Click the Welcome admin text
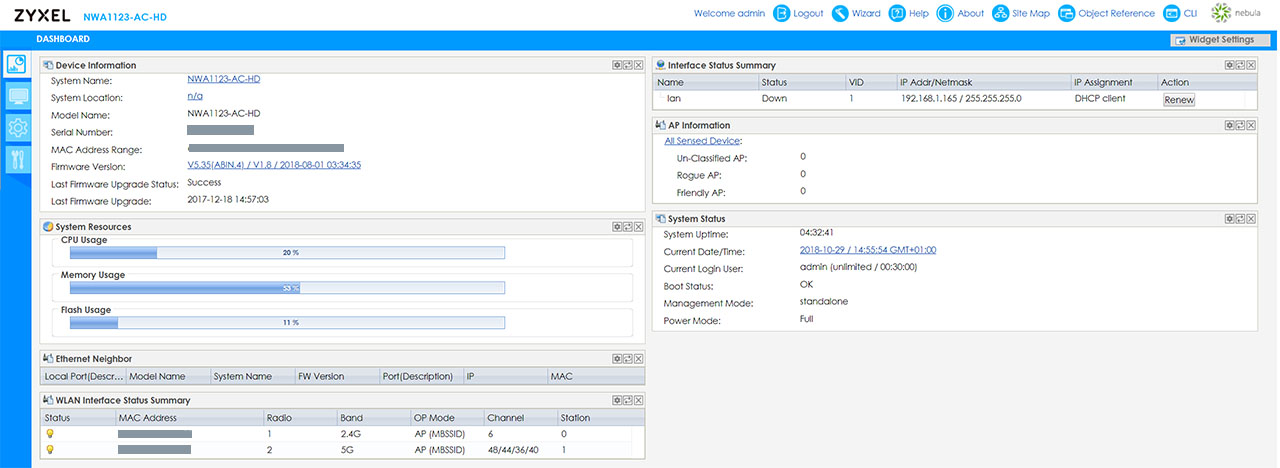1280x468 pixels. 729,14
